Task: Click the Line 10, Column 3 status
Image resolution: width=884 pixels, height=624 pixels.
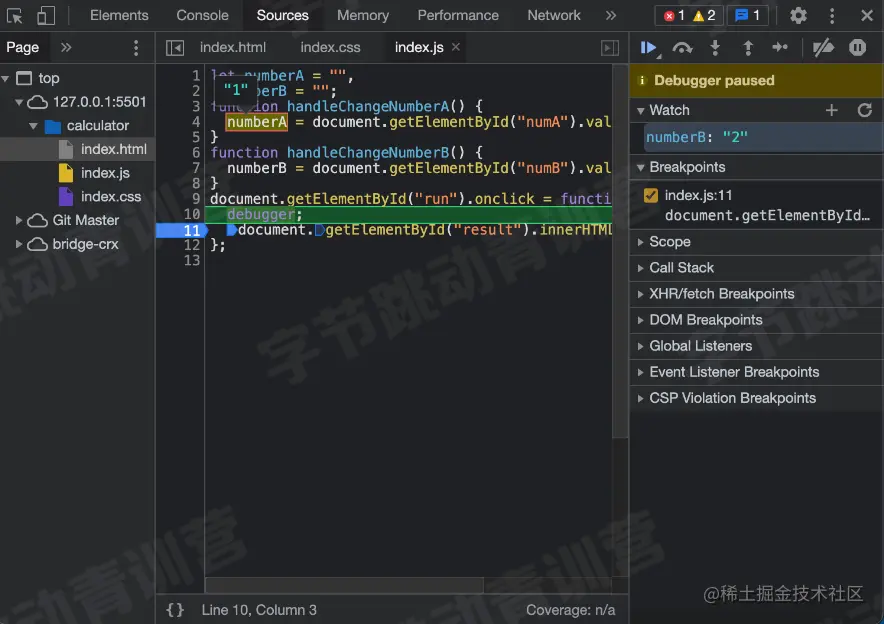Action: coord(259,610)
